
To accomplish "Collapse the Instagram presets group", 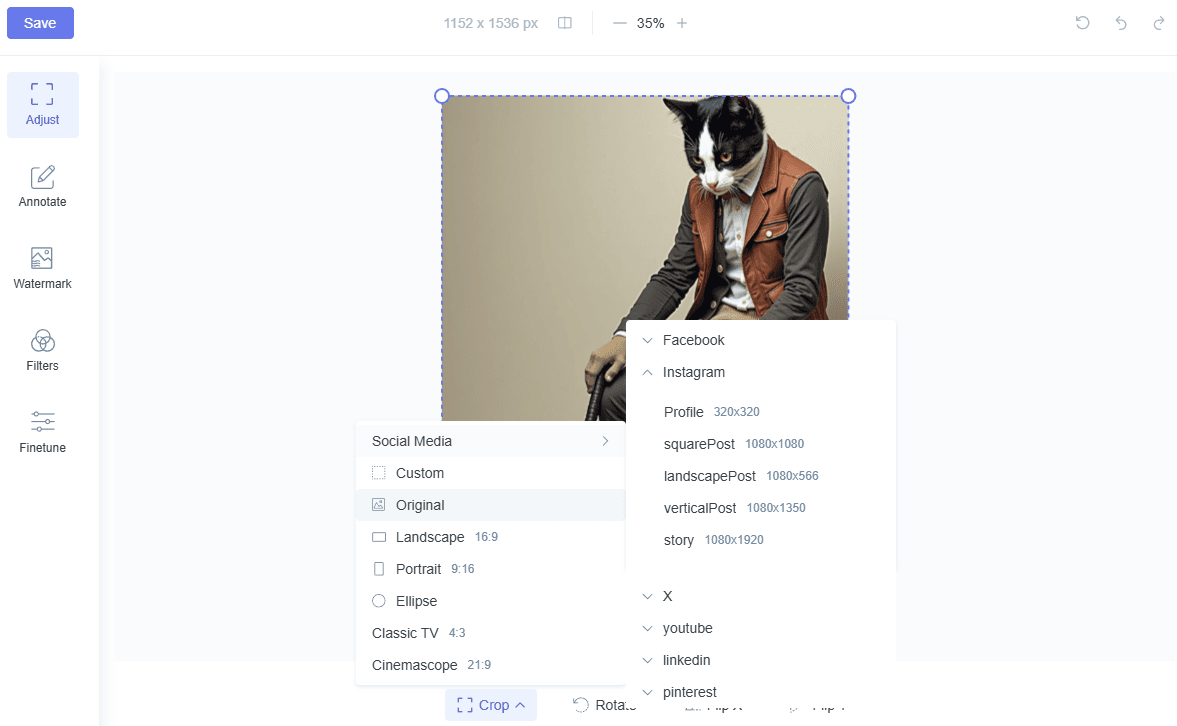I will click(761, 372).
